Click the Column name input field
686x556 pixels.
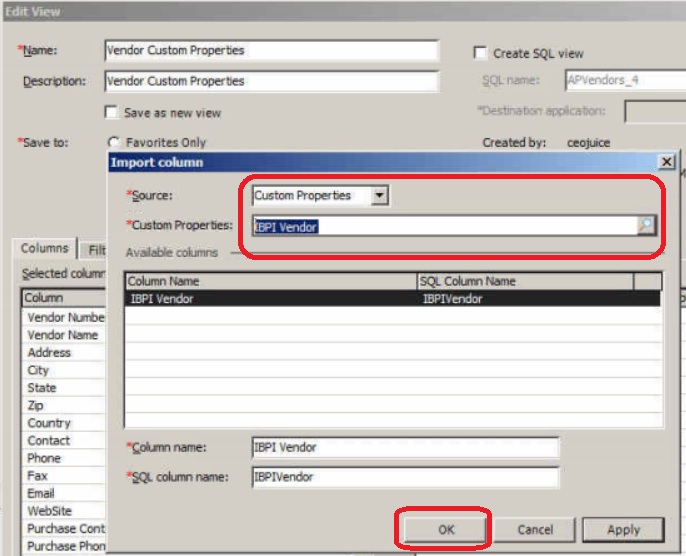click(406, 448)
